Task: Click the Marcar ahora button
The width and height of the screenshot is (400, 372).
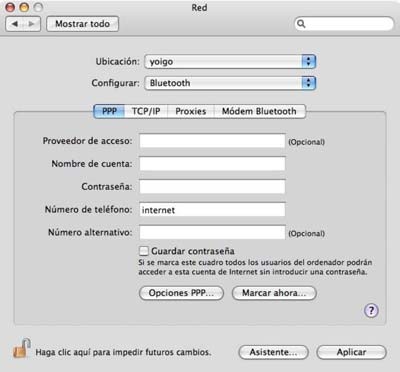Action: tap(274, 293)
